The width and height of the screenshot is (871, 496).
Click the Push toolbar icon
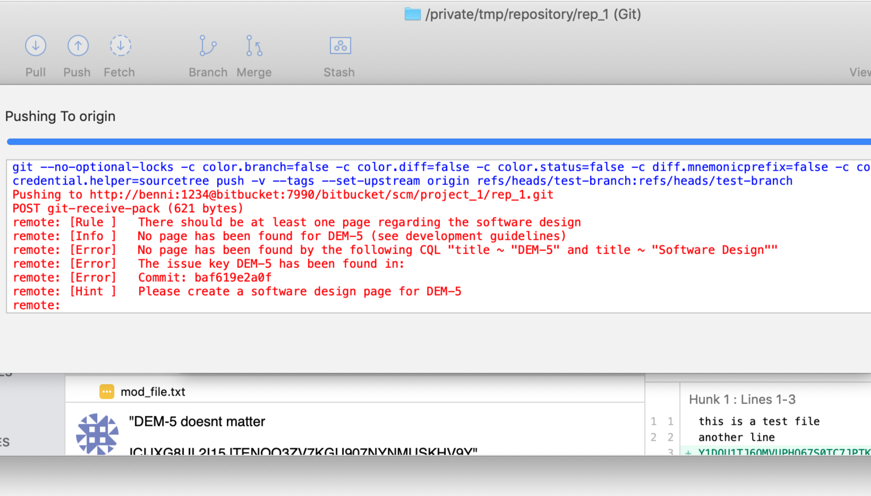coord(78,46)
